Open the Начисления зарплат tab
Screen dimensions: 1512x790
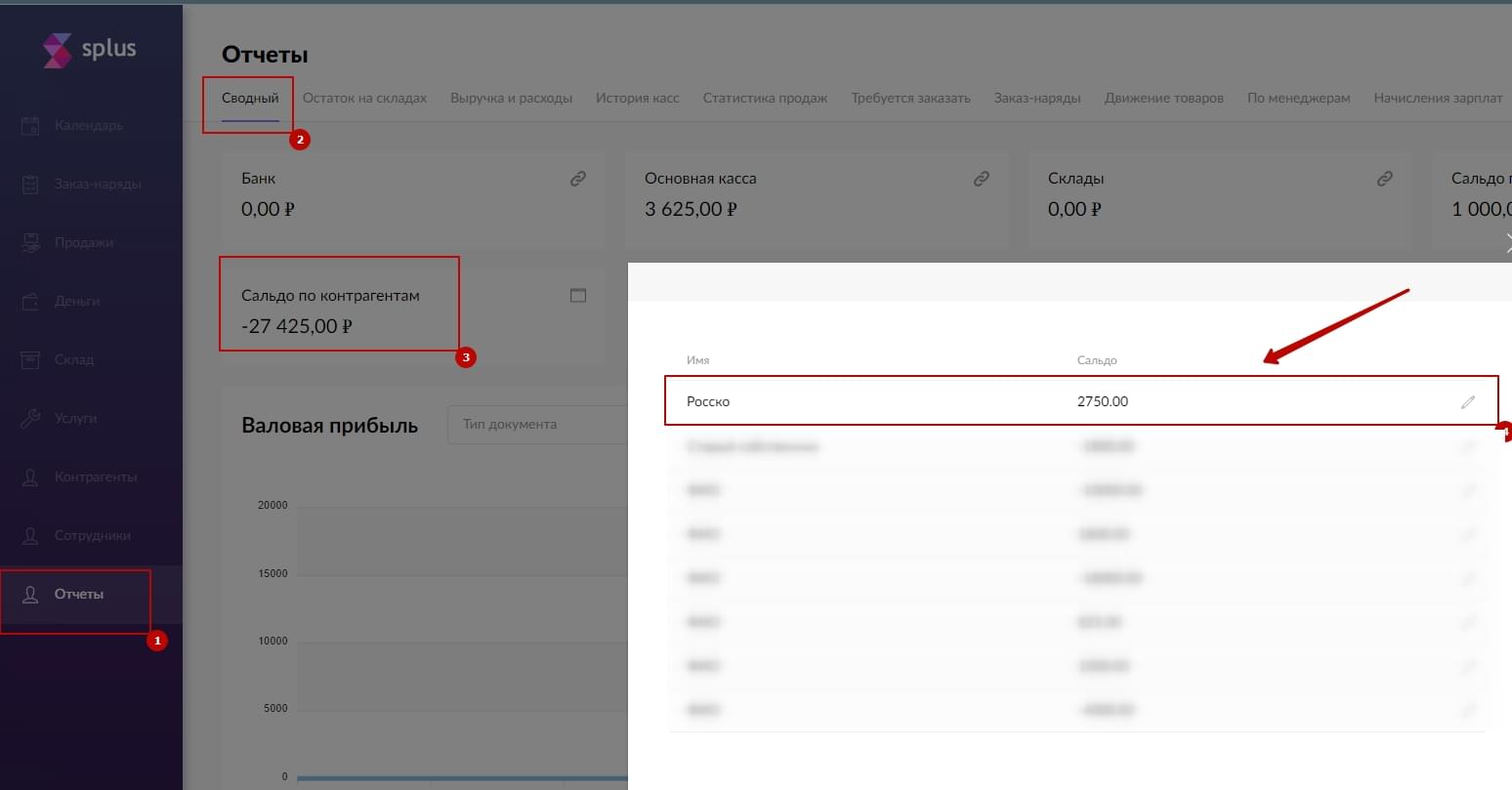click(1438, 98)
